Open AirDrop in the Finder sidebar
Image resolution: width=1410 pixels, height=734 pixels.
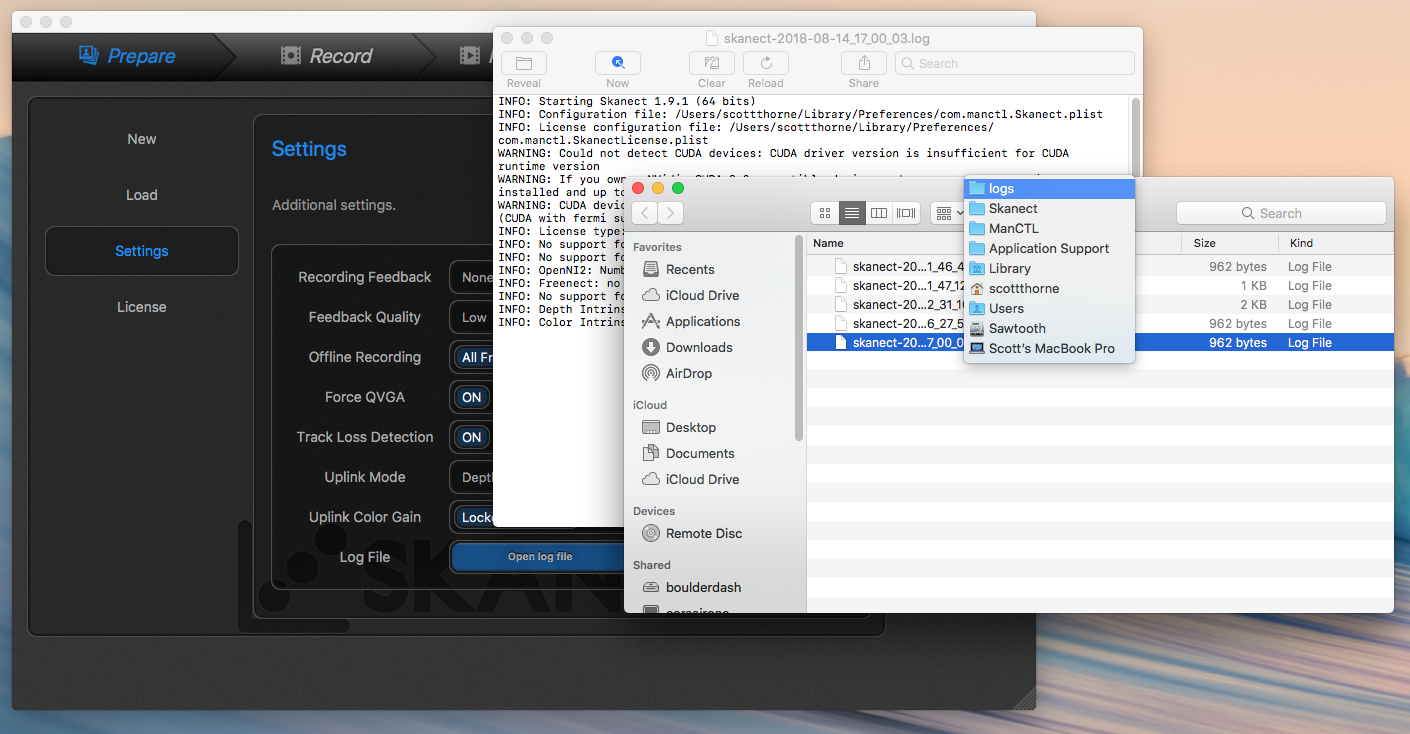pos(689,373)
